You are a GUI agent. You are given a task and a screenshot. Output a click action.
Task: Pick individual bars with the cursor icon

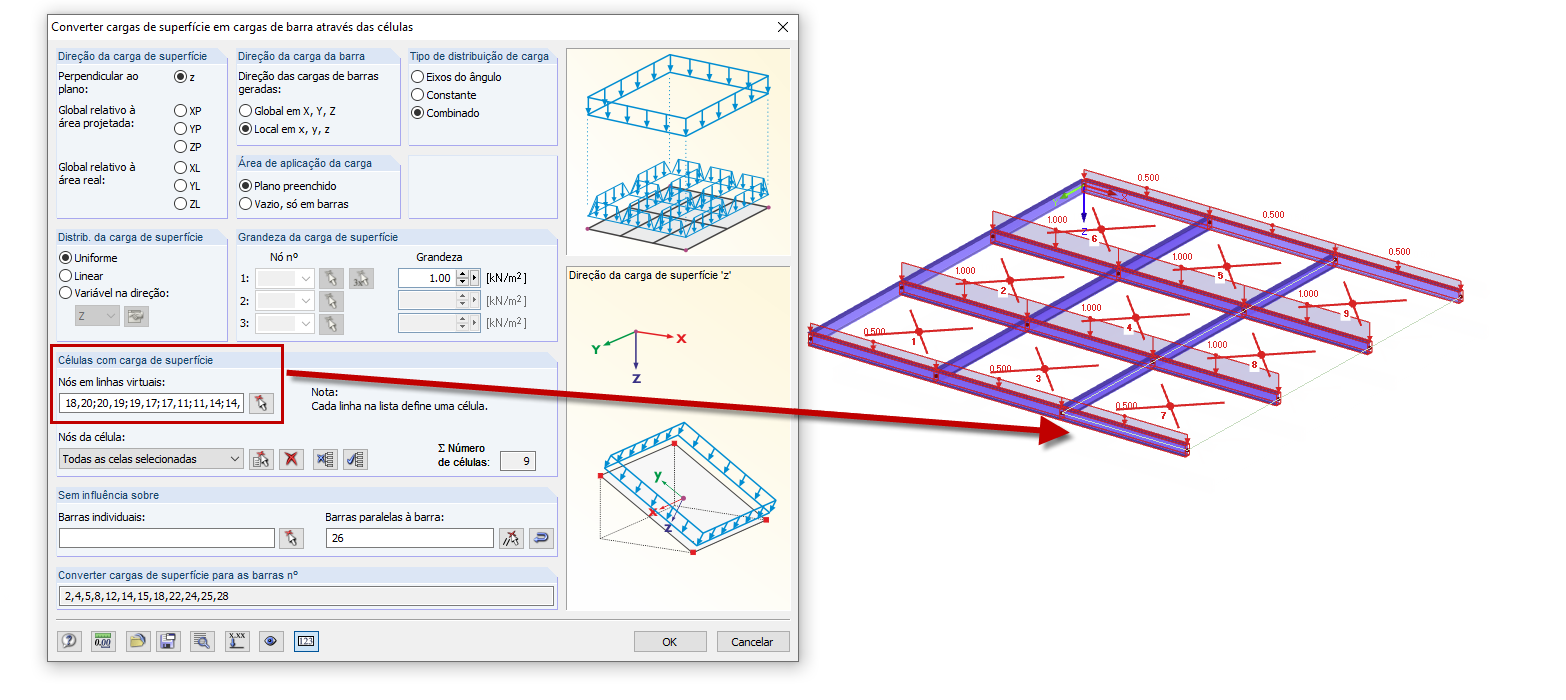pos(291,538)
